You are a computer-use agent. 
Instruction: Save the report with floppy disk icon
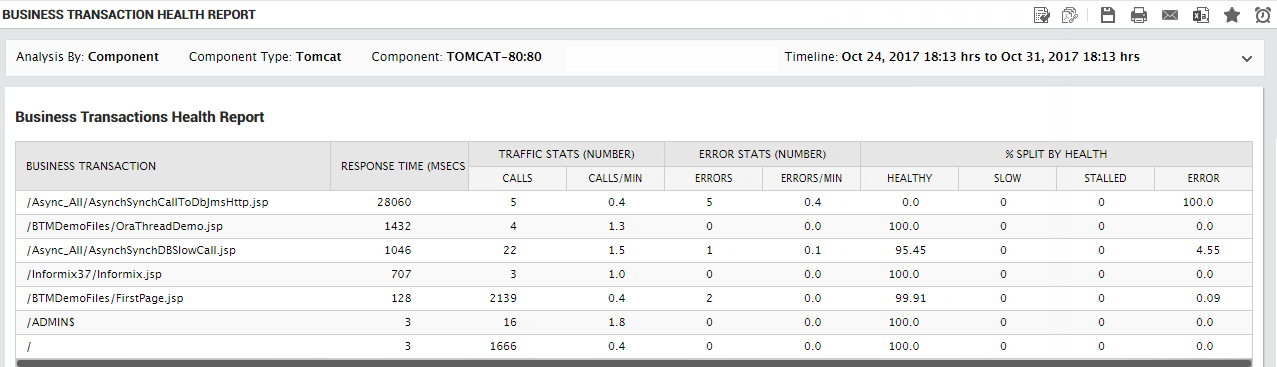pyautogui.click(x=1108, y=15)
